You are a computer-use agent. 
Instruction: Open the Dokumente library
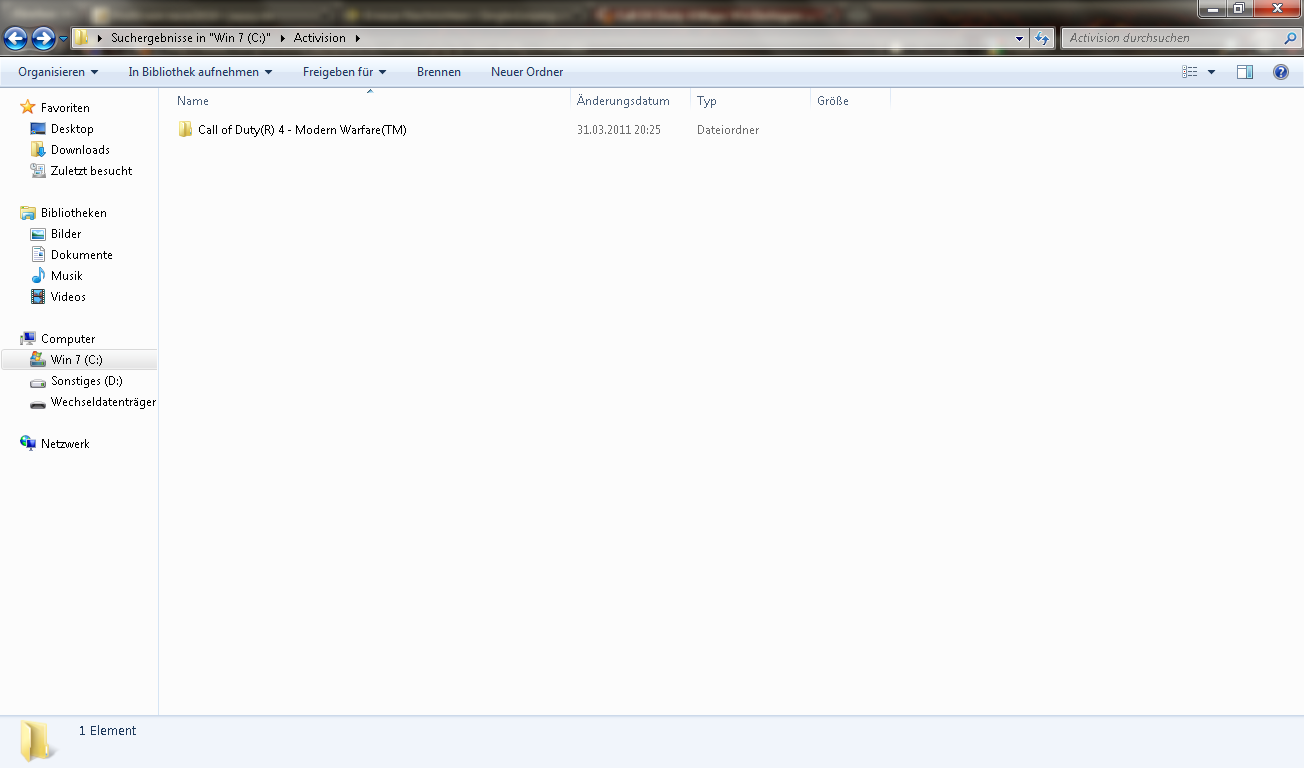(x=82, y=255)
